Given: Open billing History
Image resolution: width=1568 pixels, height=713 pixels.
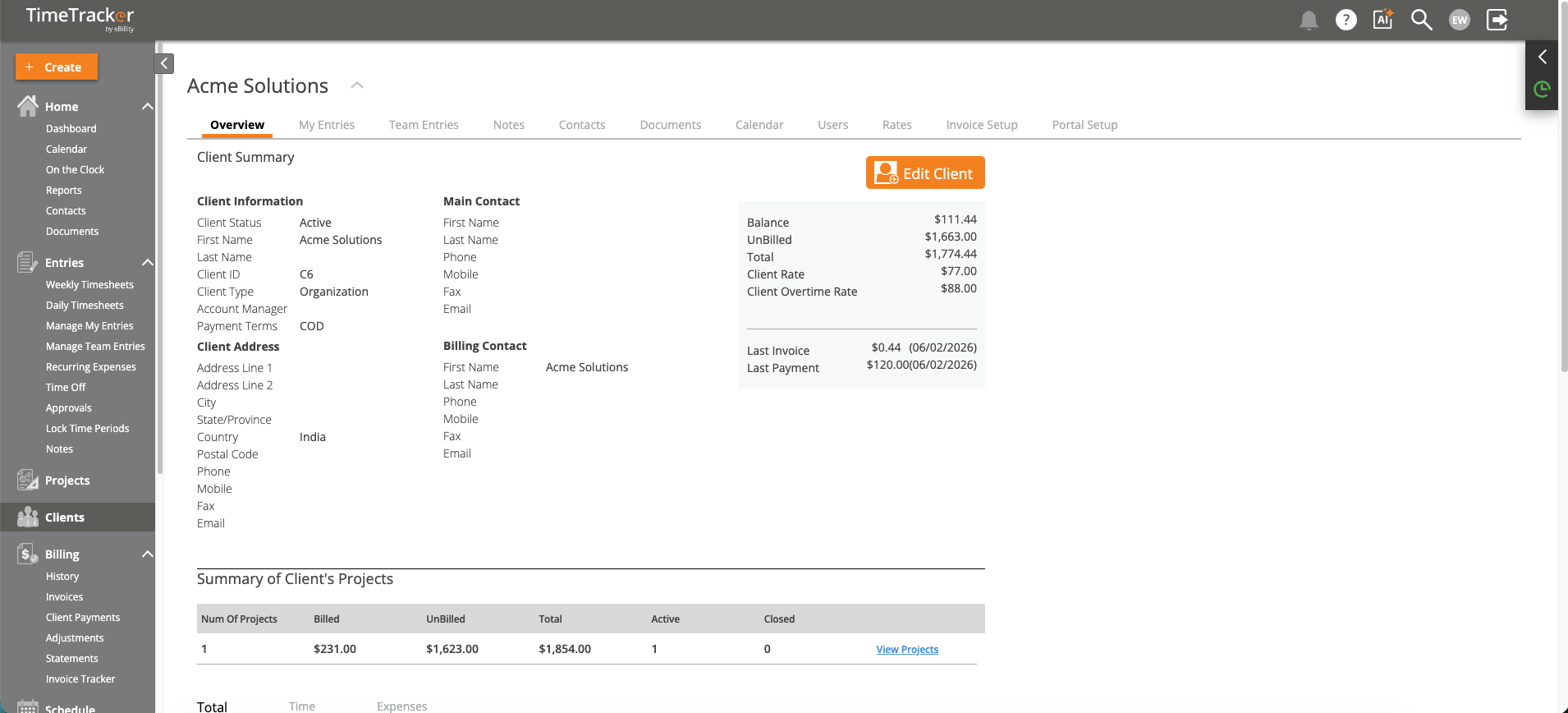Looking at the screenshot, I should (x=62, y=576).
